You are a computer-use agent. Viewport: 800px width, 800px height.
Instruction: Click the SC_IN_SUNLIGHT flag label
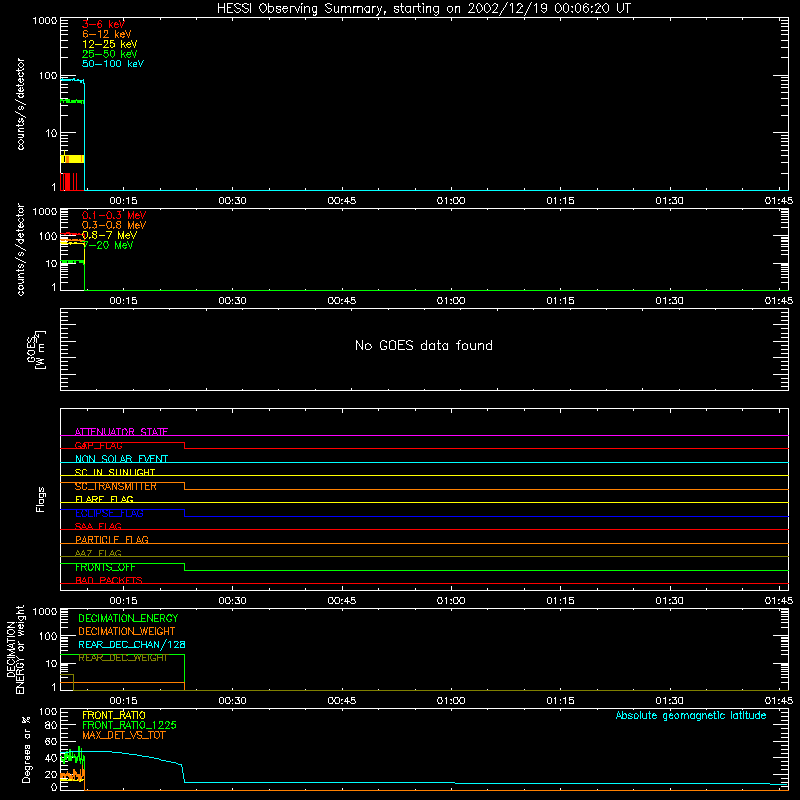(115, 472)
